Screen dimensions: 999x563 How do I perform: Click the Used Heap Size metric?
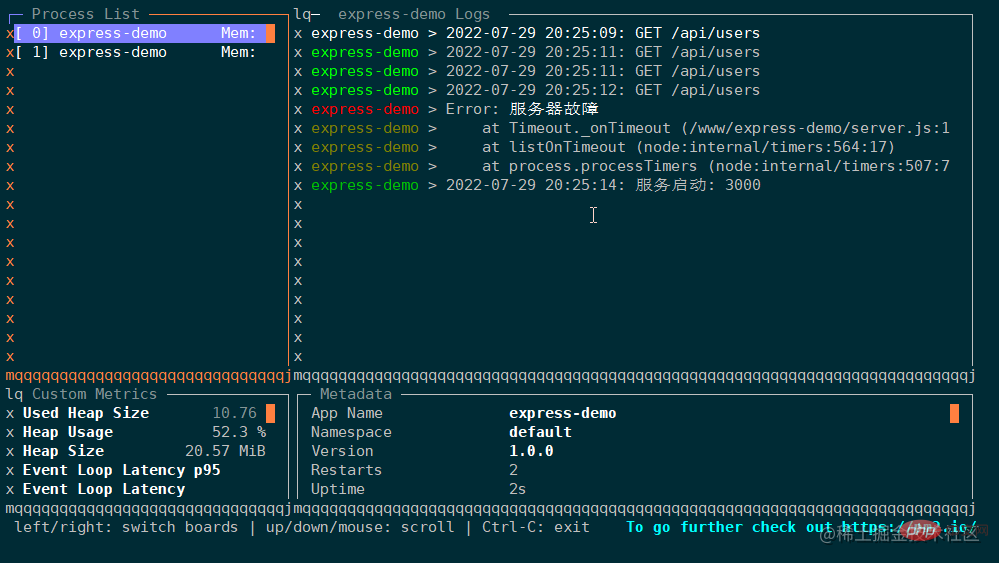[140, 413]
